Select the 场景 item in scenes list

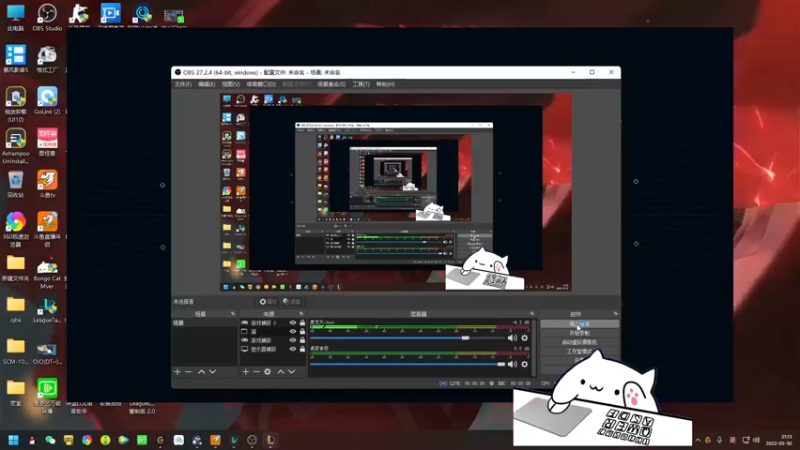[x=205, y=323]
